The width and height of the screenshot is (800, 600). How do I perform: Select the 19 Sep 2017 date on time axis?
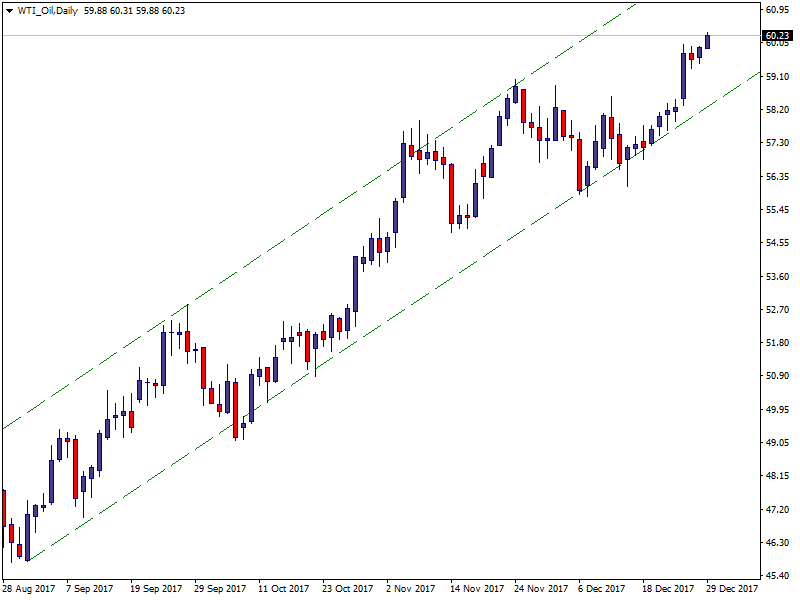click(155, 589)
